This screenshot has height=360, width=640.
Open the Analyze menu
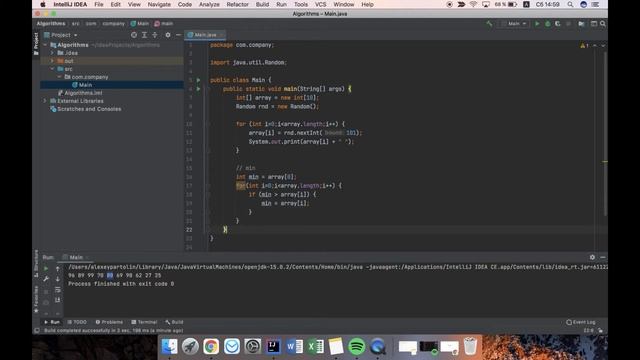[209, 4]
